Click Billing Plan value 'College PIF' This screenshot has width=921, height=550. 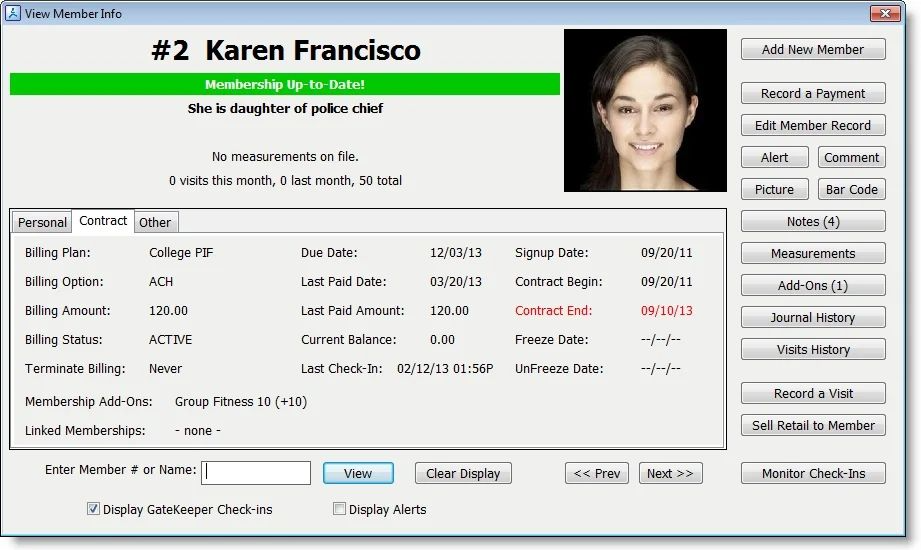click(x=181, y=253)
